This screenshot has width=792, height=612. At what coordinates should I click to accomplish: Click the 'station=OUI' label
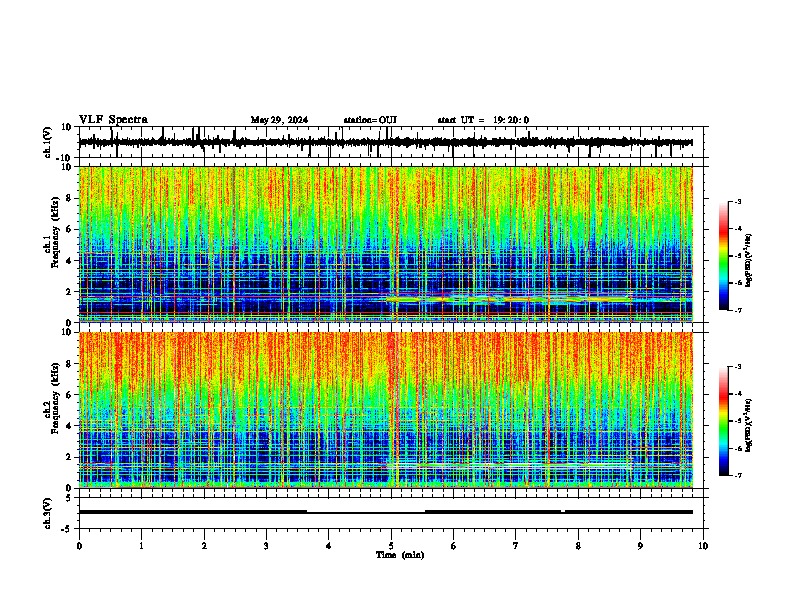pyautogui.click(x=370, y=120)
